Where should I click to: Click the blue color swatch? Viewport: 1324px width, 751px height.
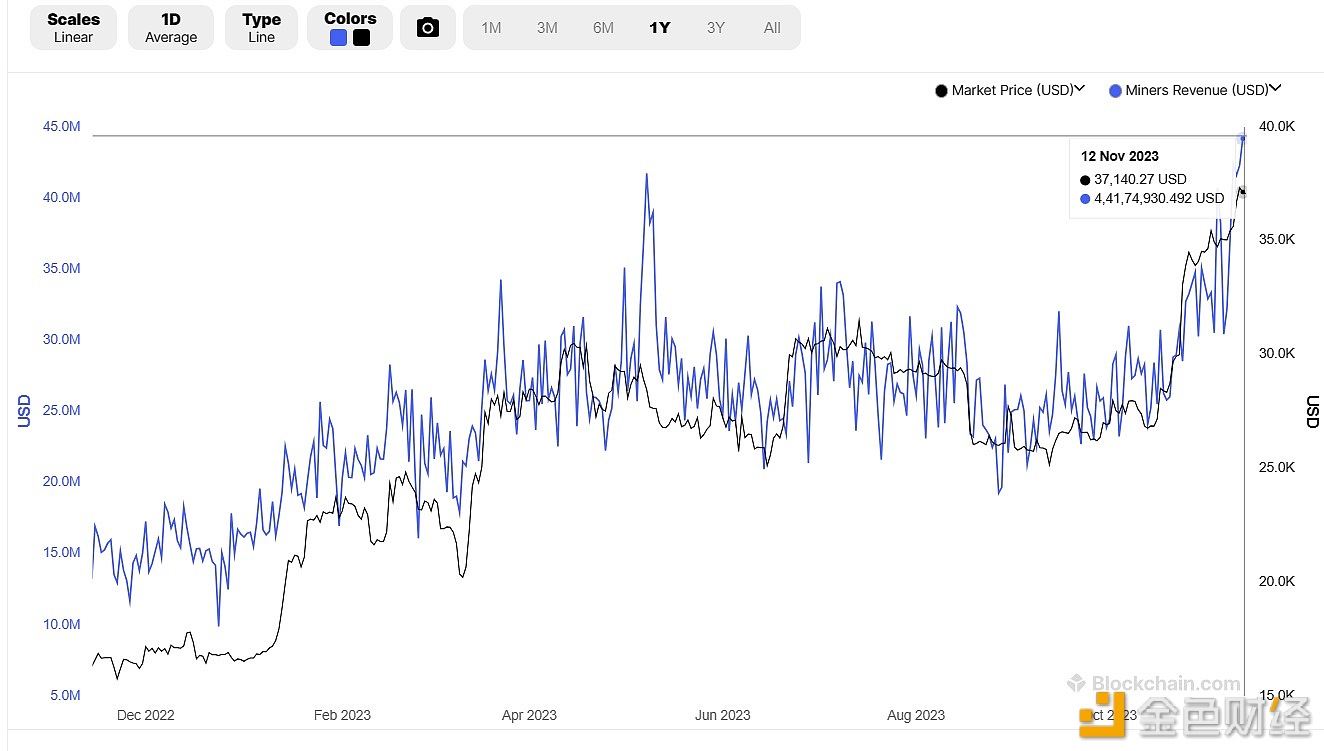338,38
